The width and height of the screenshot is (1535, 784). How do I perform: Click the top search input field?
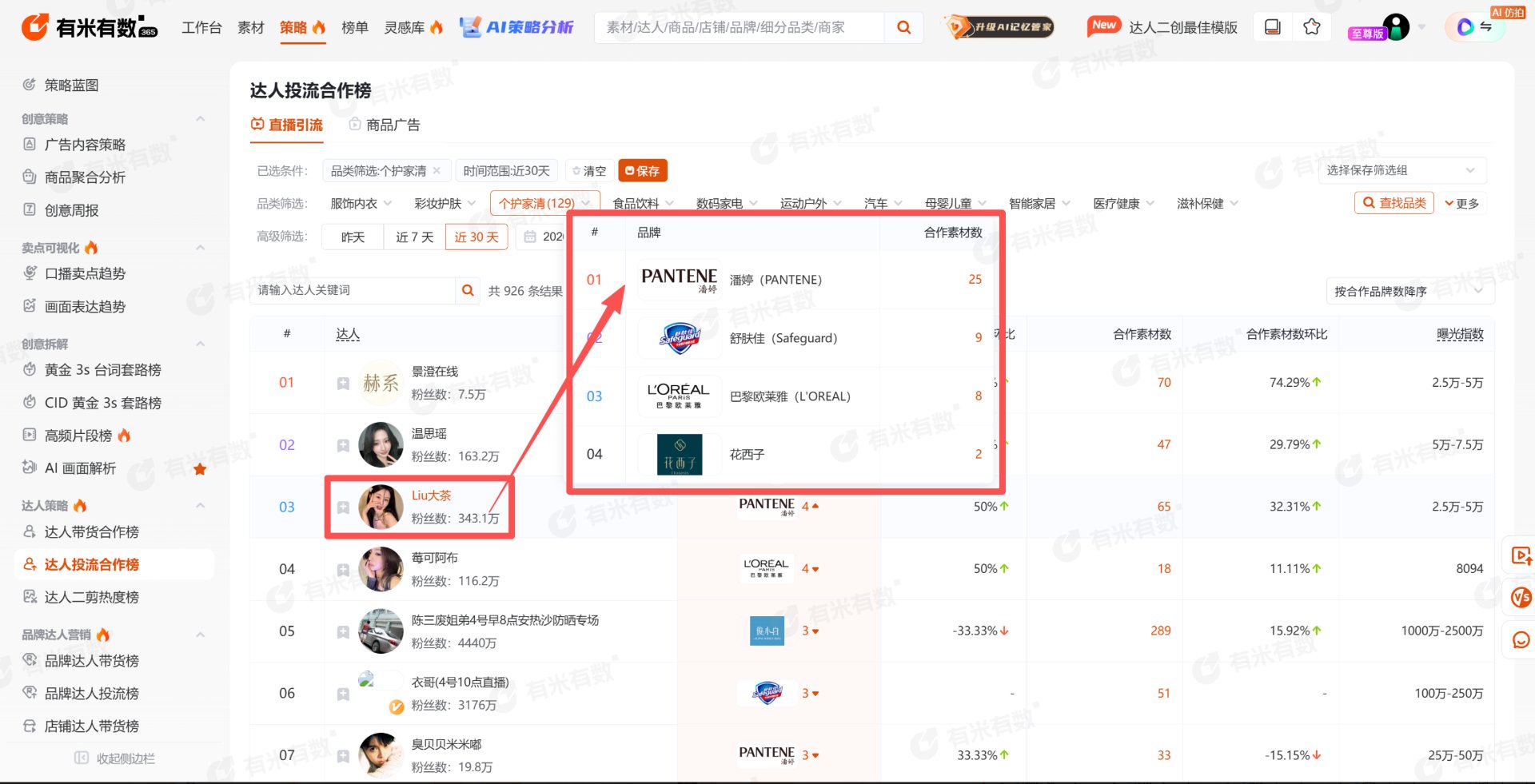(x=740, y=27)
